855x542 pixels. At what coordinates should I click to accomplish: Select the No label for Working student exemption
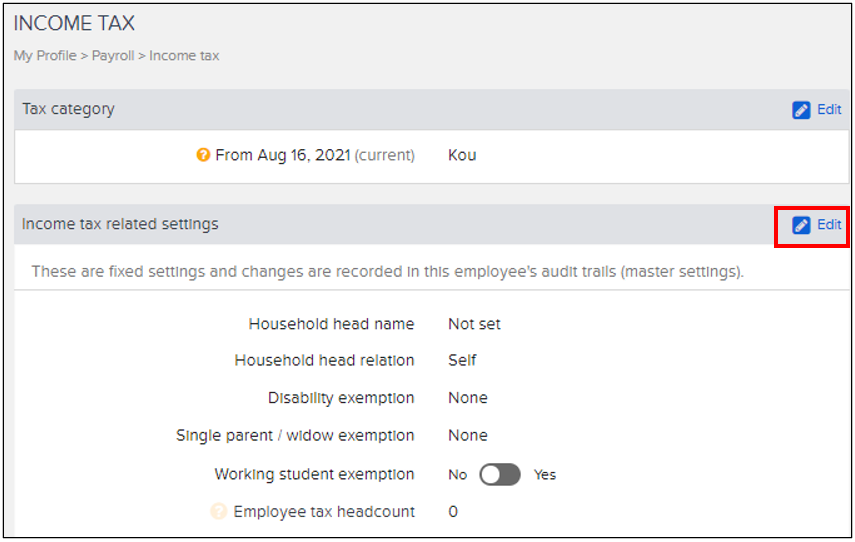[458, 475]
